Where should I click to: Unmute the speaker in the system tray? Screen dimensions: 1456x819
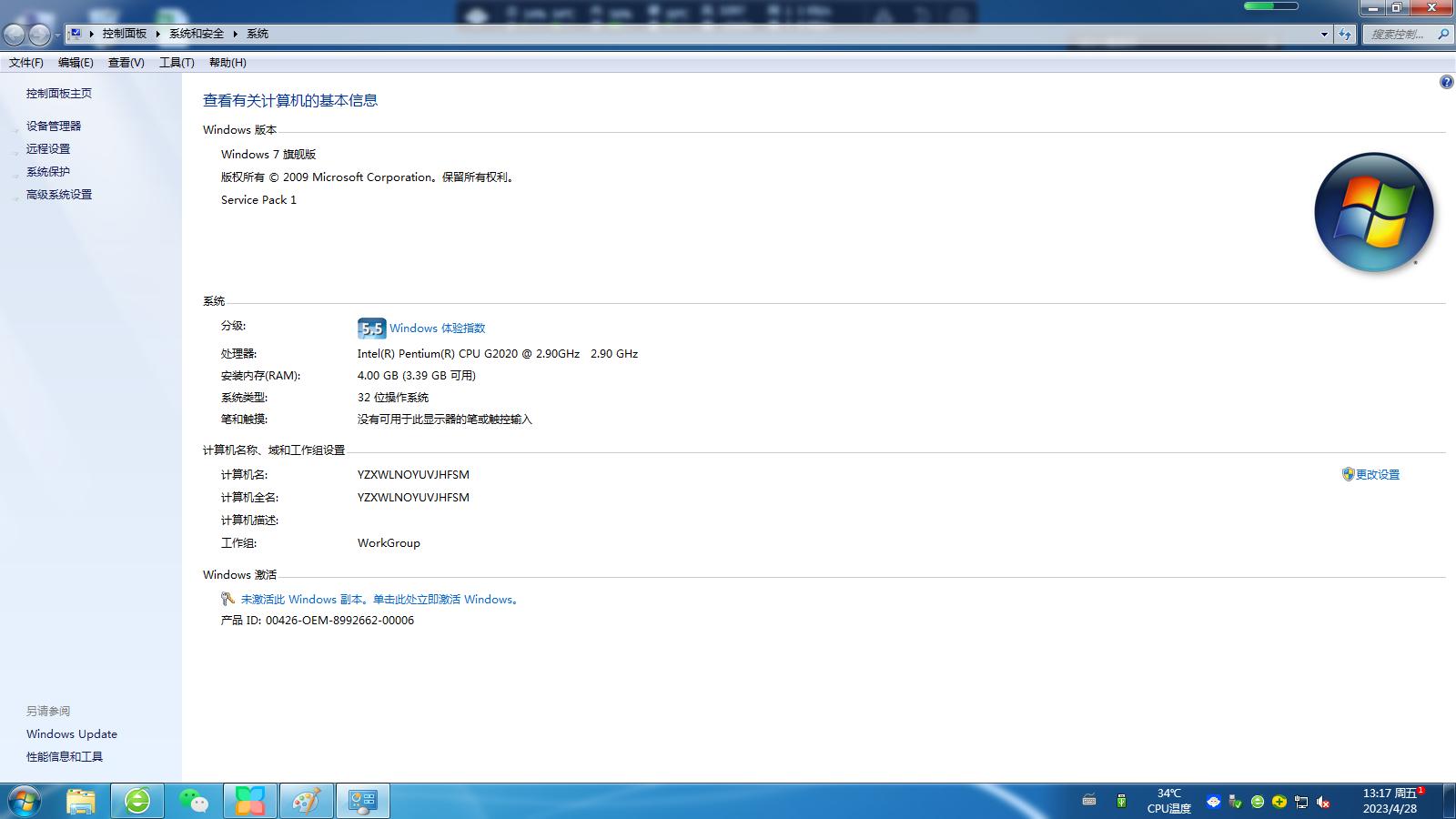pos(1325,803)
